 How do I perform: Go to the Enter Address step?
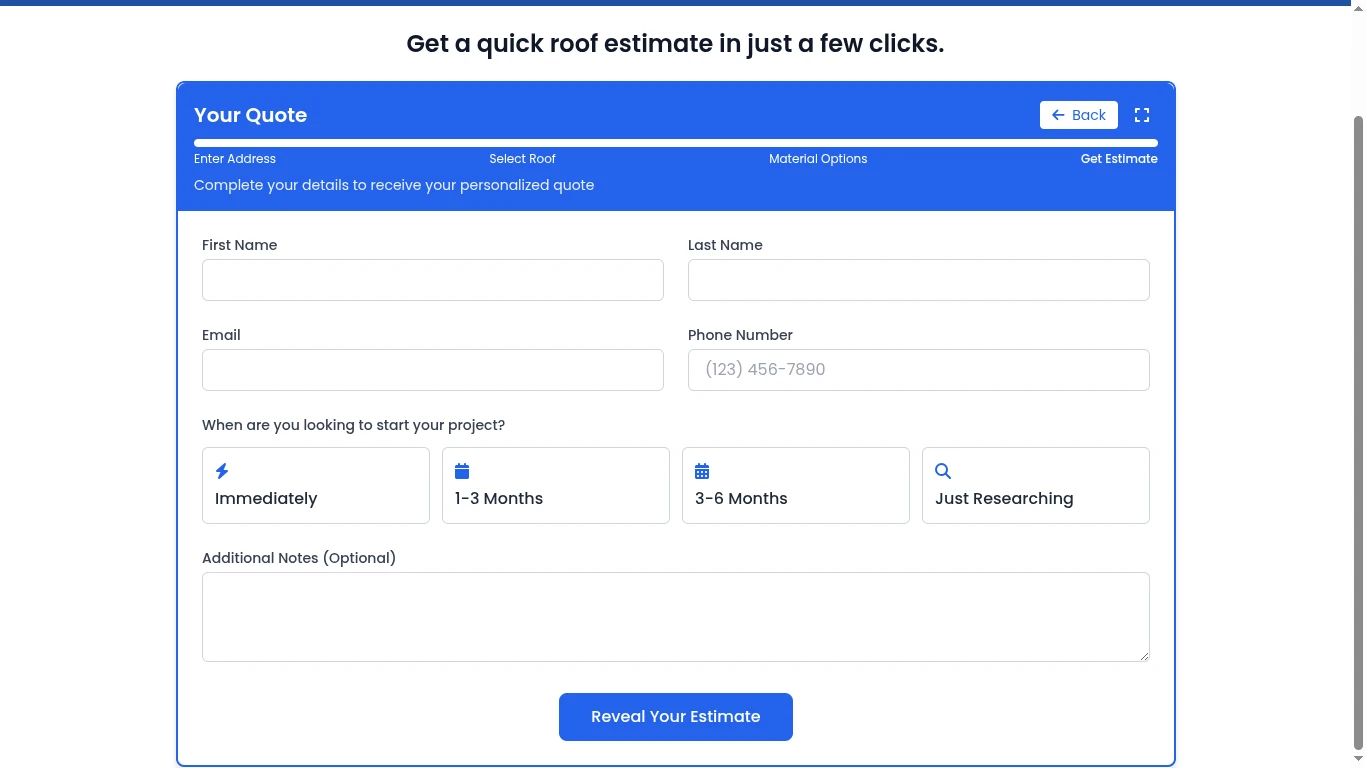[x=235, y=159]
